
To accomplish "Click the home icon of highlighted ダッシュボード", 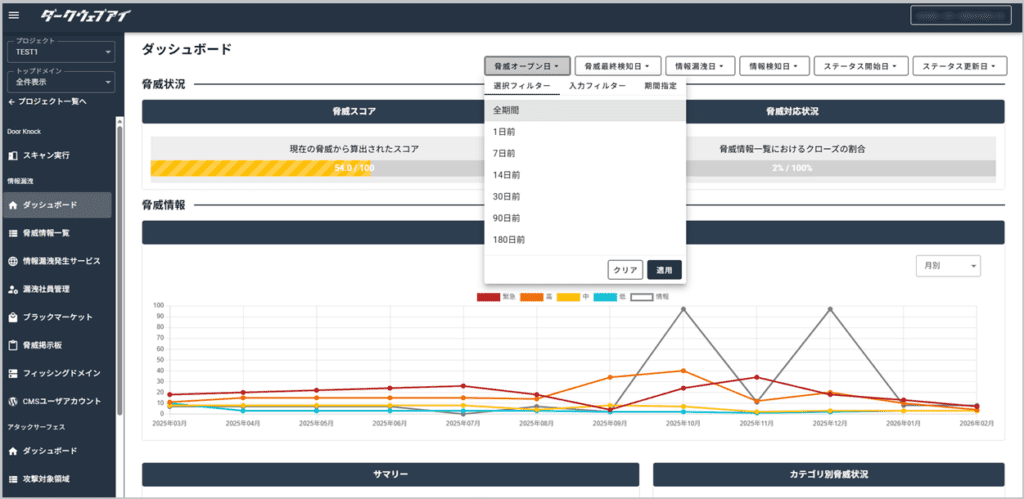I will [13, 205].
